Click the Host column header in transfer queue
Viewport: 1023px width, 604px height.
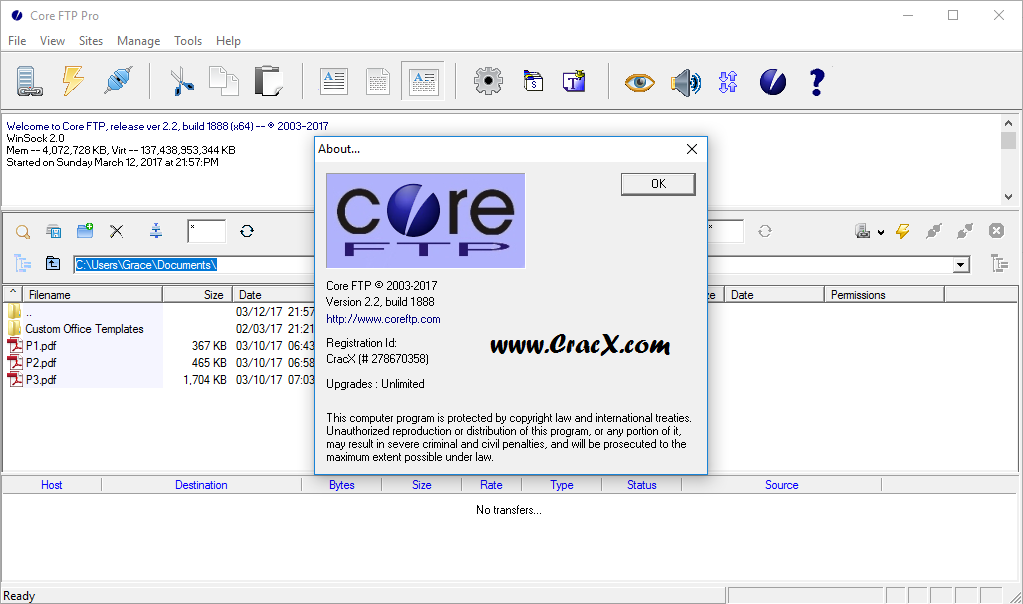(52, 485)
